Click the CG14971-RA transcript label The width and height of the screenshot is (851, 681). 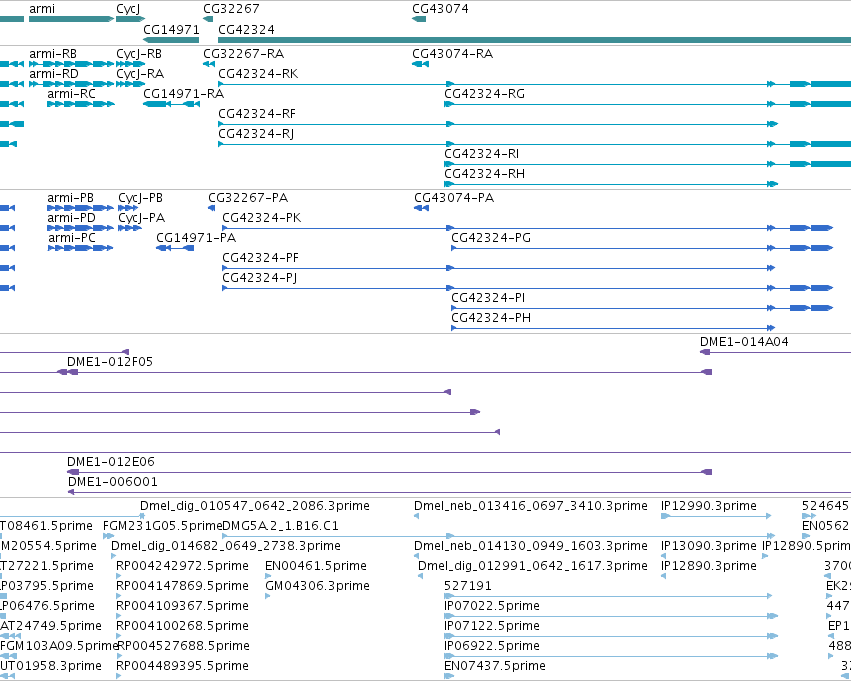(183, 94)
